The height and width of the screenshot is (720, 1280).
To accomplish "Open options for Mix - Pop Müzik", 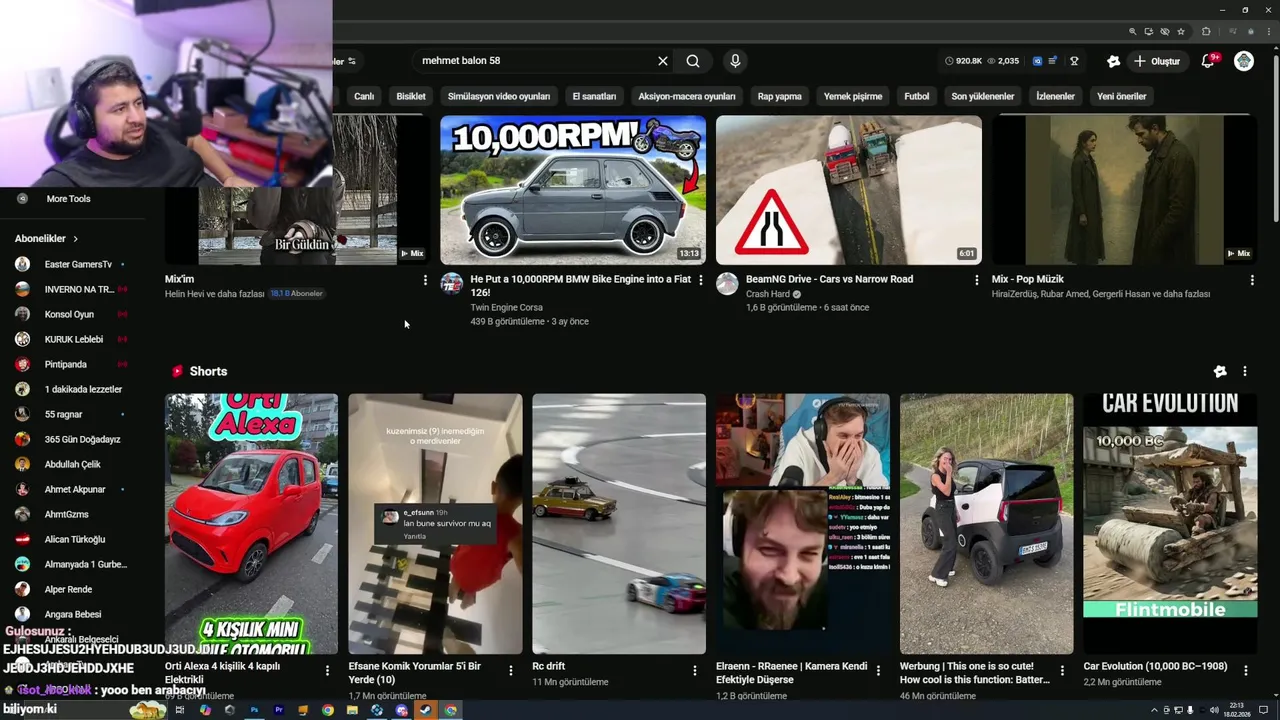I will pos(1252,280).
